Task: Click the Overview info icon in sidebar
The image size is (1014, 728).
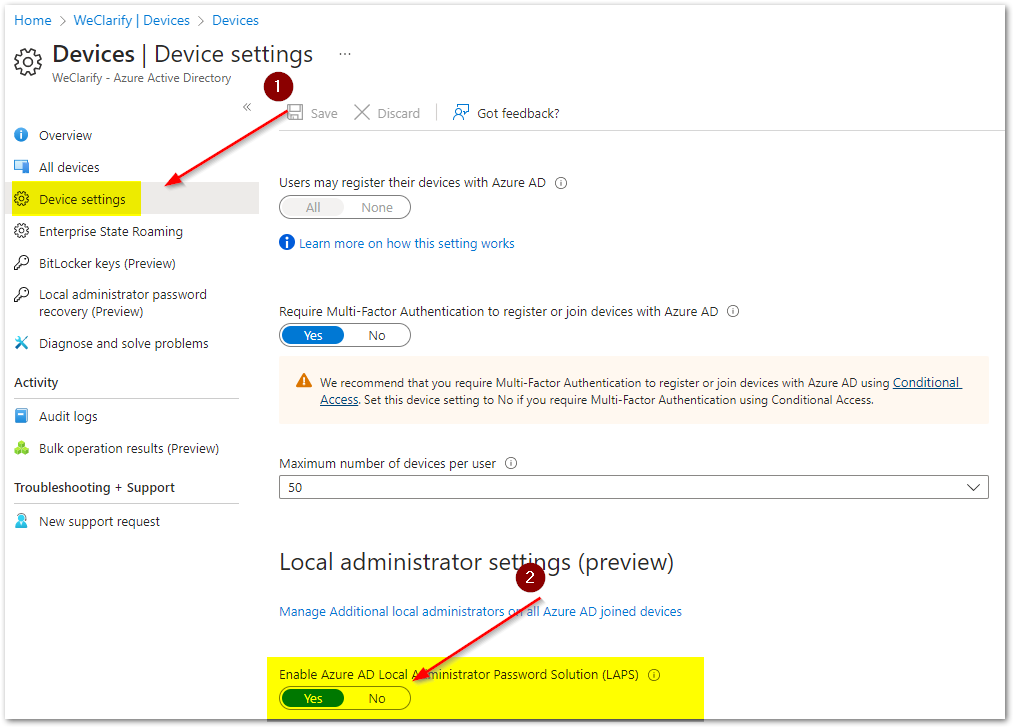Action: (x=21, y=134)
